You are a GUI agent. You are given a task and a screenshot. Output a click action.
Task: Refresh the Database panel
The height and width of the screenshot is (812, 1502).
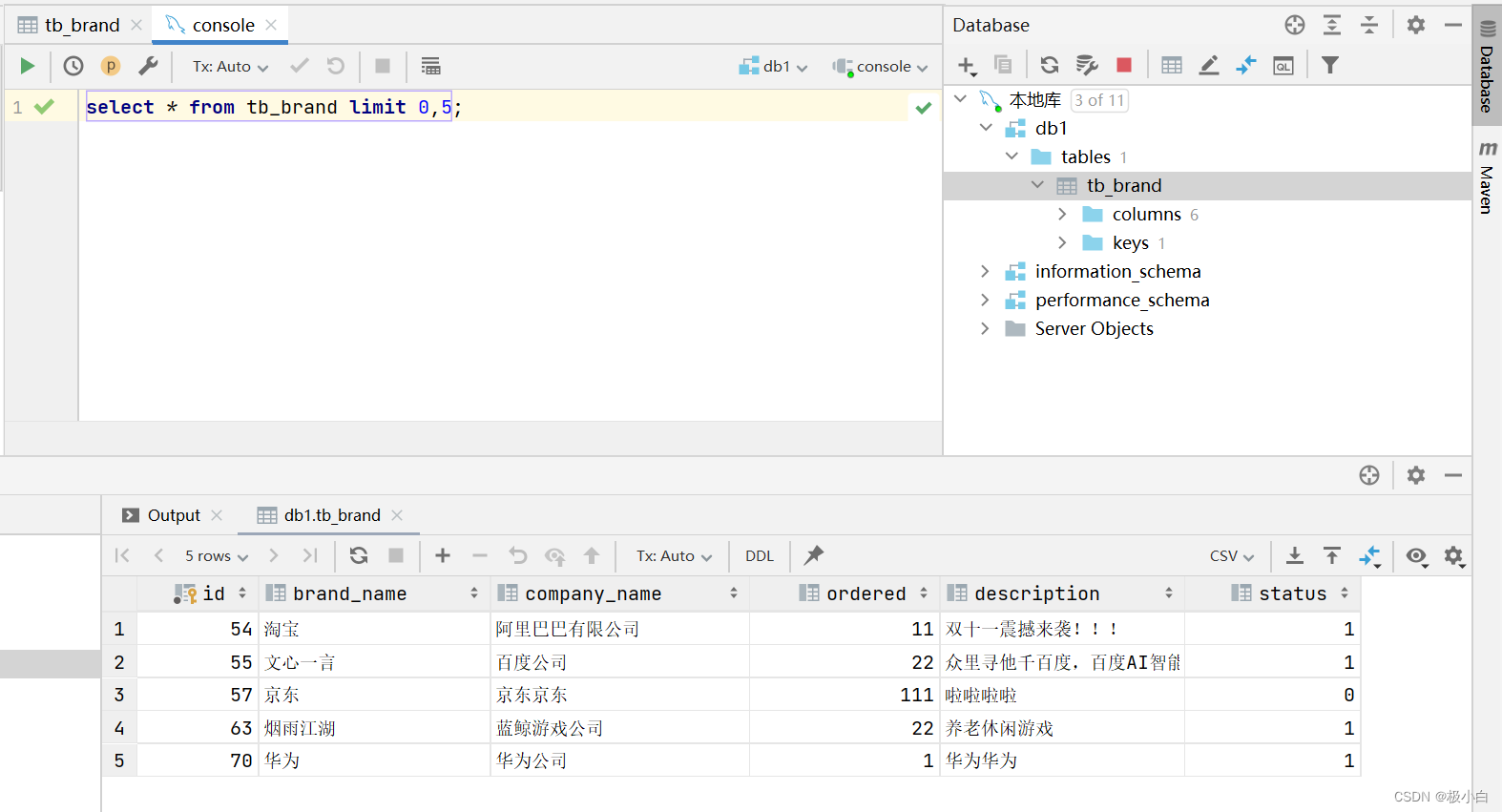click(x=1050, y=65)
